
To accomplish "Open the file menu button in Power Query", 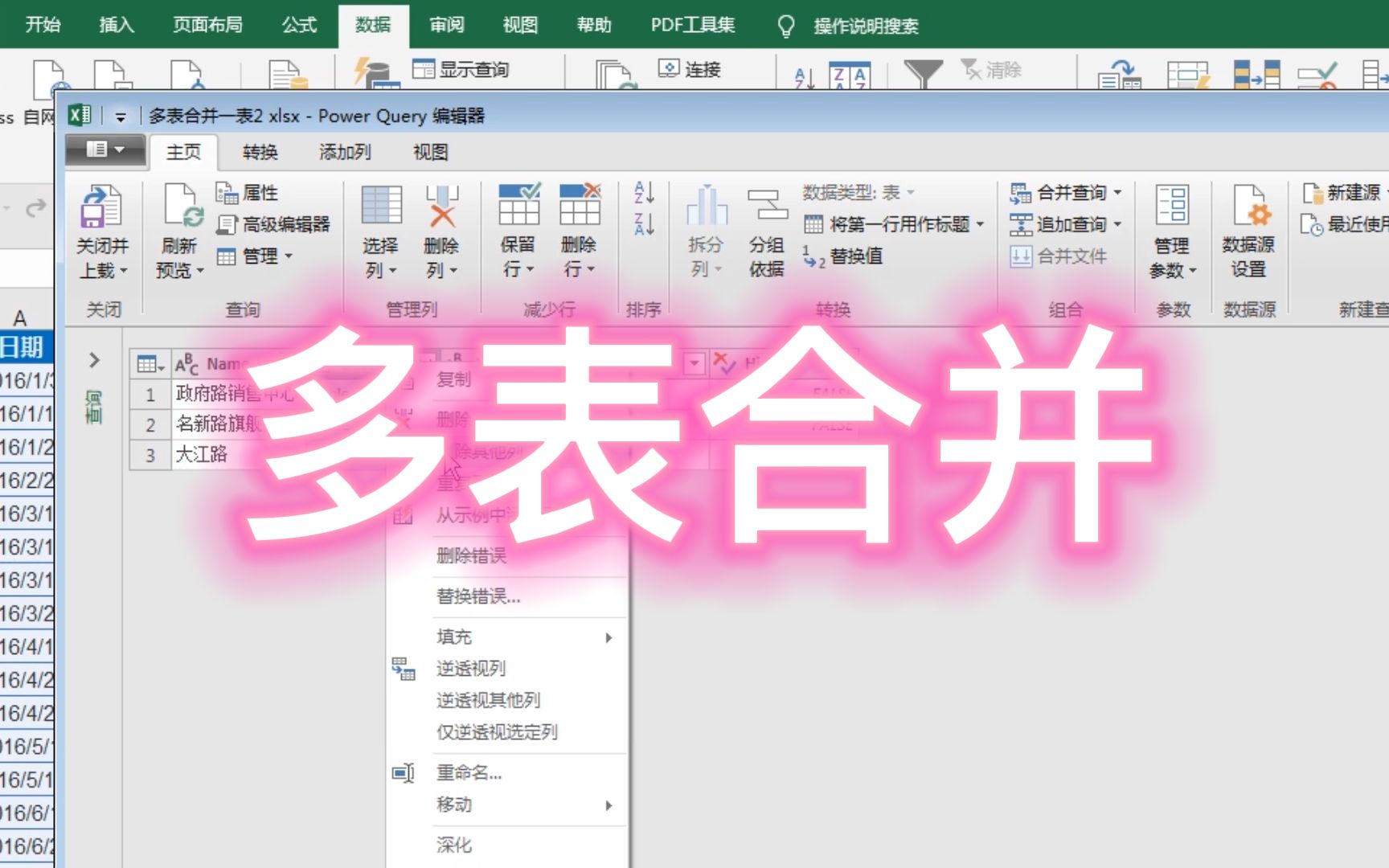I will pyautogui.click(x=105, y=149).
